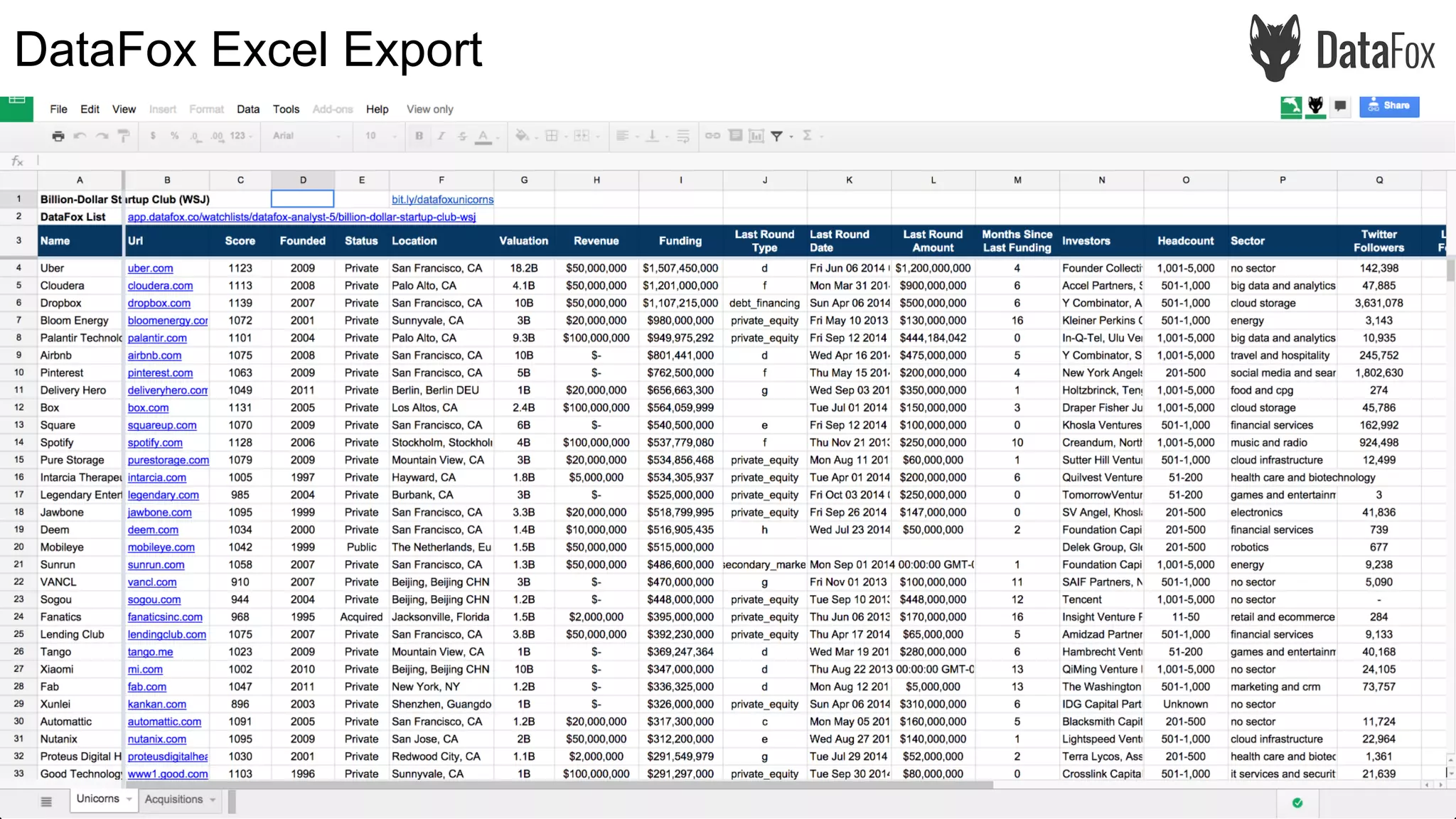Open the 123 number format dropdown
The height and width of the screenshot is (819, 1456).
tap(241, 136)
